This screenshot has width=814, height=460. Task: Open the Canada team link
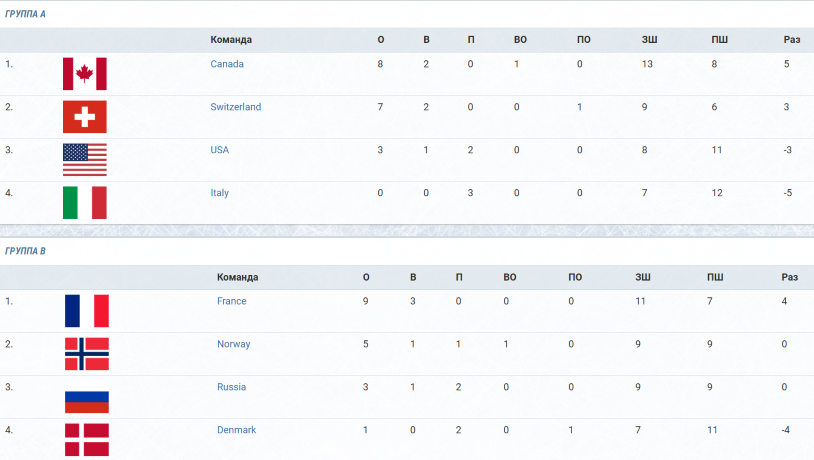(227, 64)
